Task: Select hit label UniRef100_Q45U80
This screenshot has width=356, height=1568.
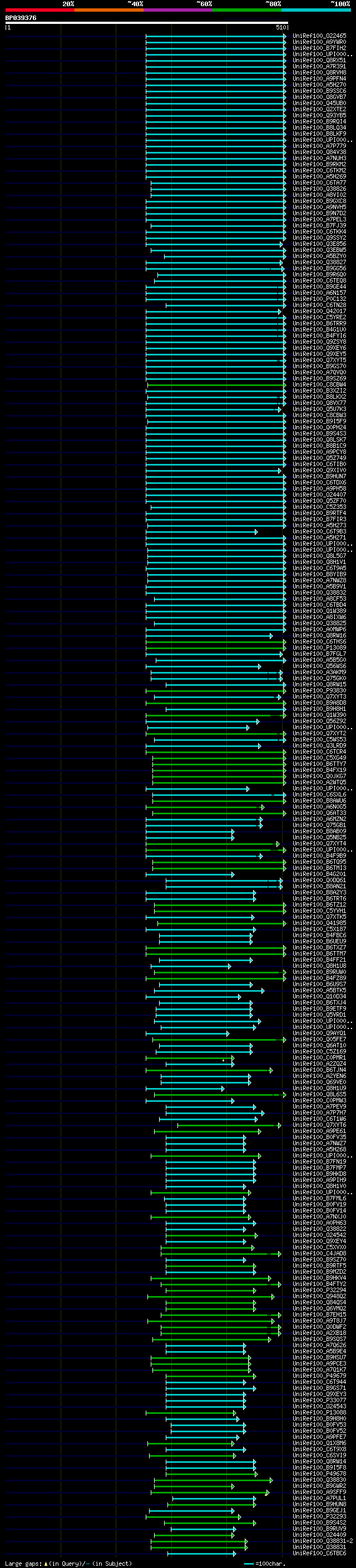Action: tap(319, 103)
